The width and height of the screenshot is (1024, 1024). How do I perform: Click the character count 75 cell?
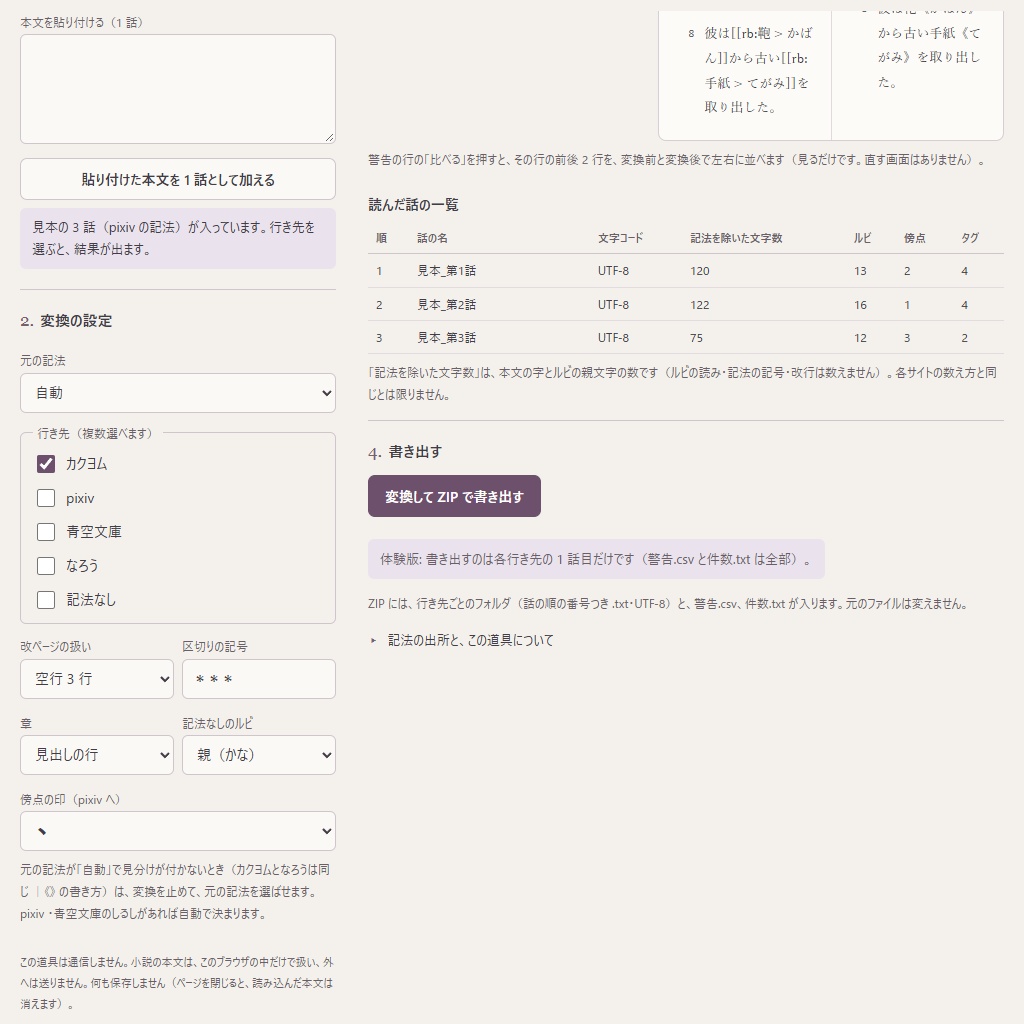pos(697,338)
